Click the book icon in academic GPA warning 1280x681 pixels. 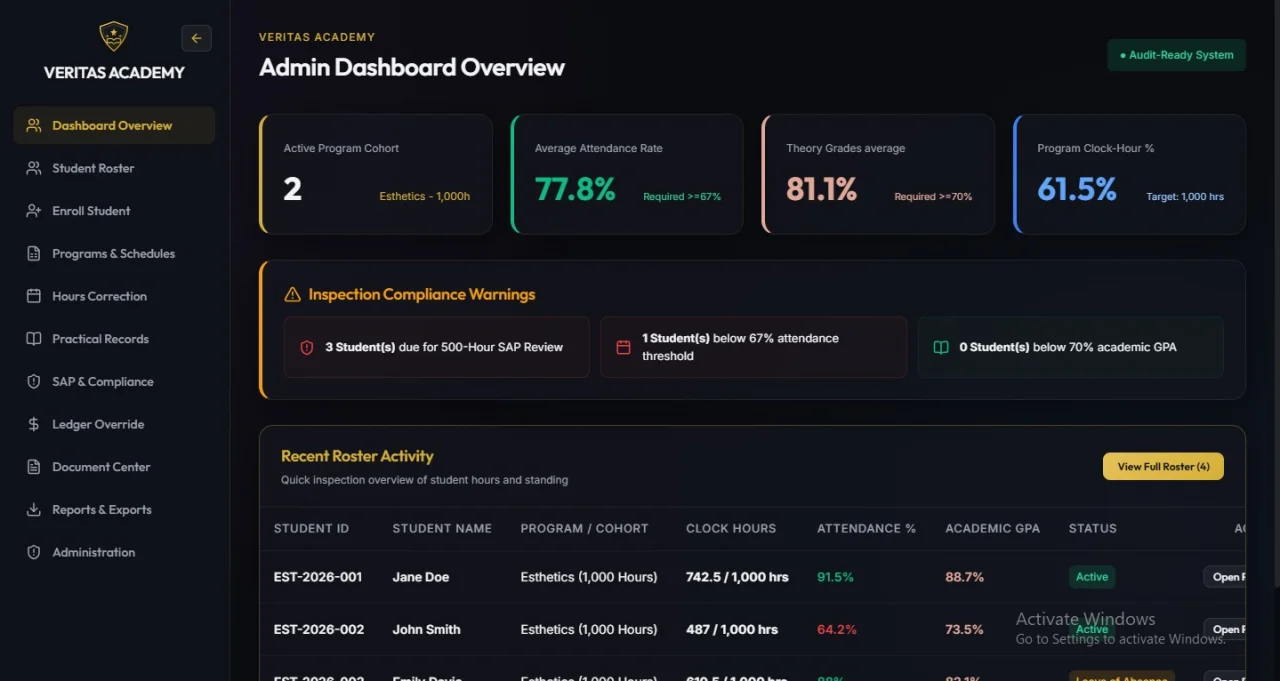point(941,348)
